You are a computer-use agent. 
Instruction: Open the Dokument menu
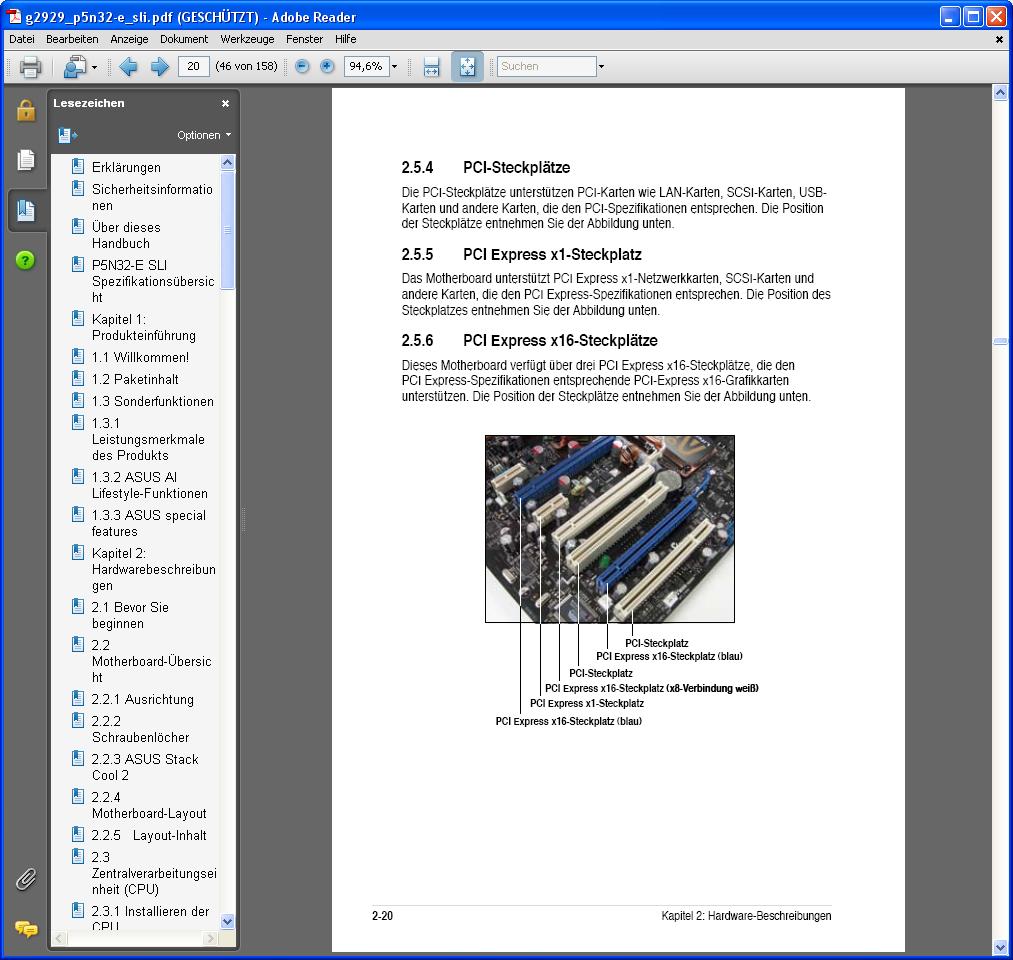pos(184,39)
